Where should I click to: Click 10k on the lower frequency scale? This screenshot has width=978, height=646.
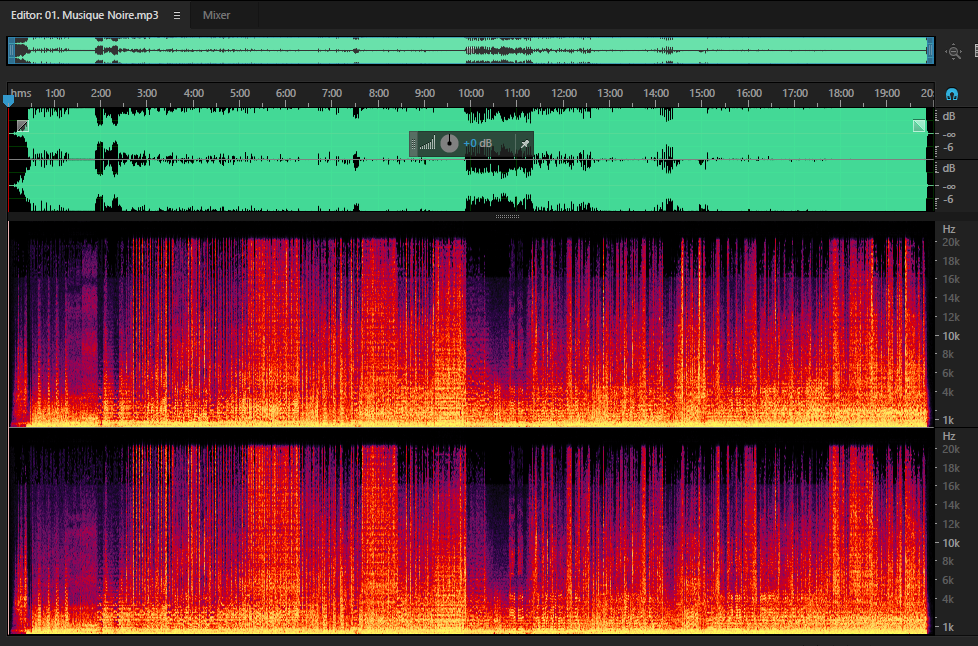pos(951,543)
